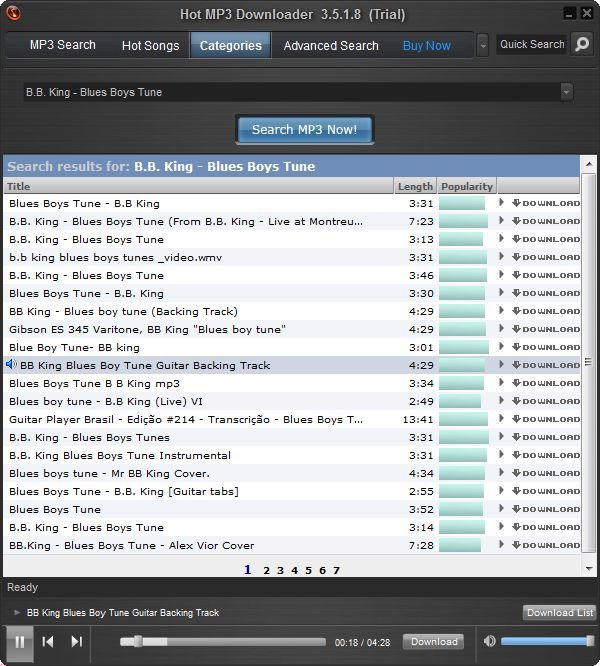The width and height of the screenshot is (600, 666).
Task: Play preview of Guitar Player Brasil track
Action: pos(501,419)
